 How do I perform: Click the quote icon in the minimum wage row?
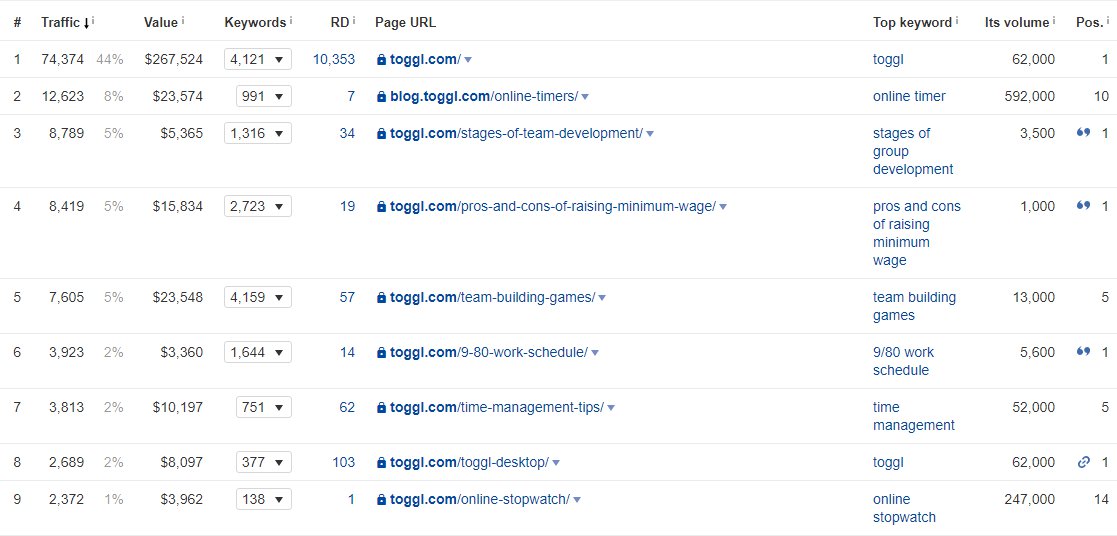(x=1084, y=206)
